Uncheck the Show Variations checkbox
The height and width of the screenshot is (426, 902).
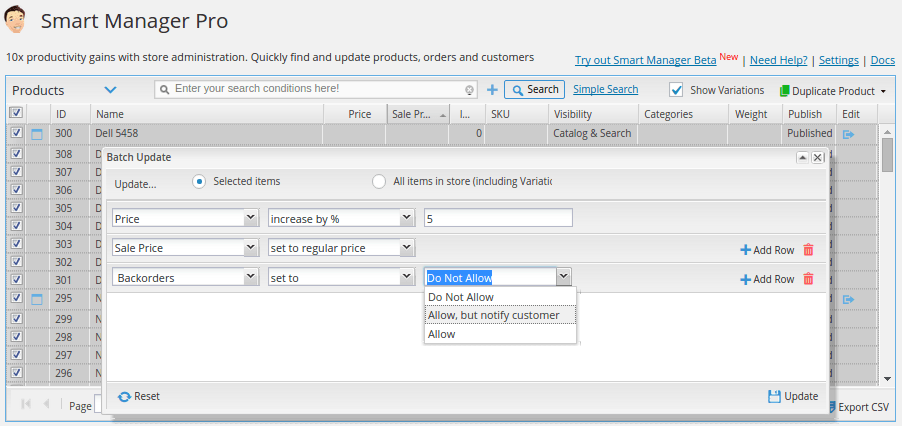(676, 90)
